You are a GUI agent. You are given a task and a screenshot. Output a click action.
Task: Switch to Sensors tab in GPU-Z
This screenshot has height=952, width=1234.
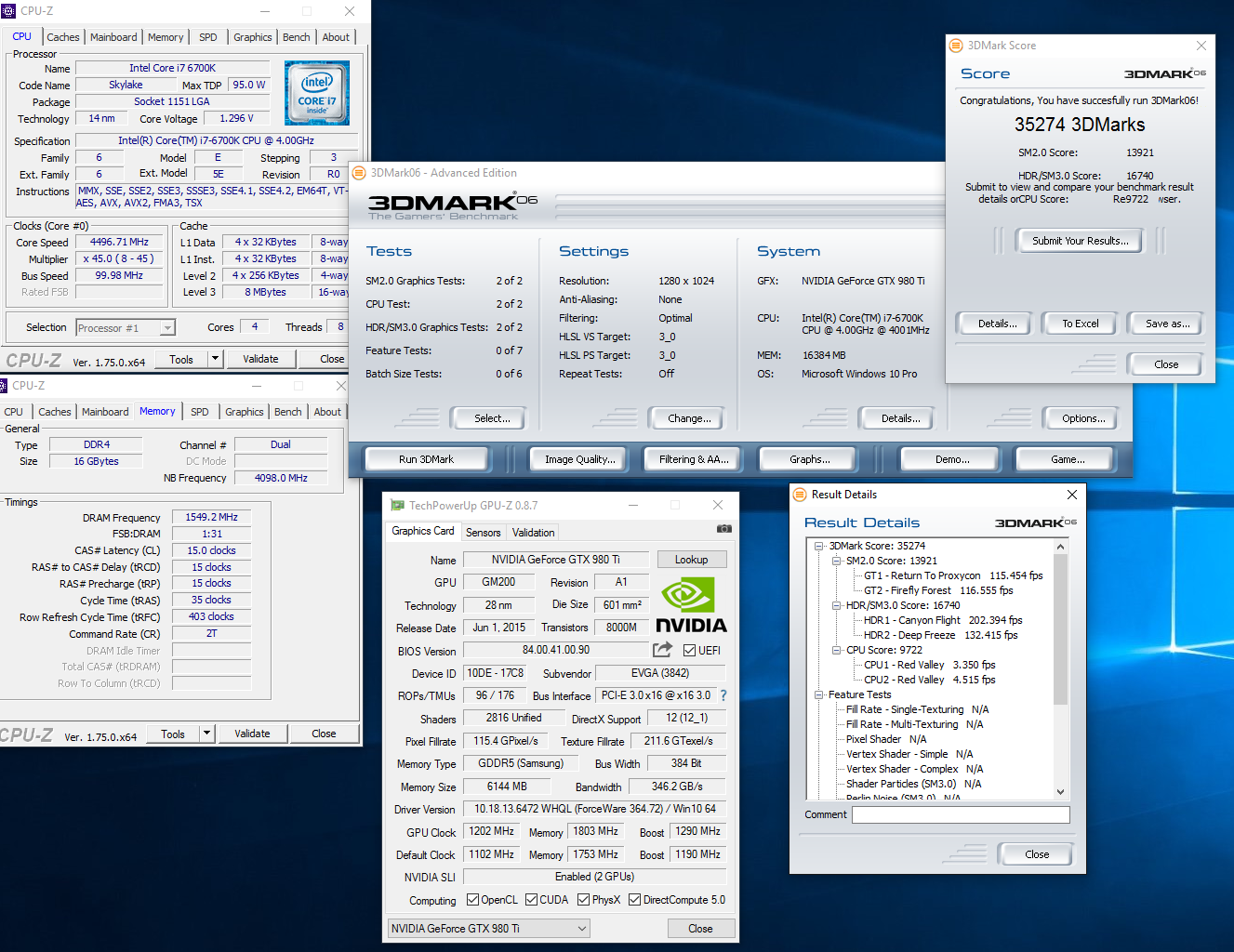pyautogui.click(x=484, y=533)
